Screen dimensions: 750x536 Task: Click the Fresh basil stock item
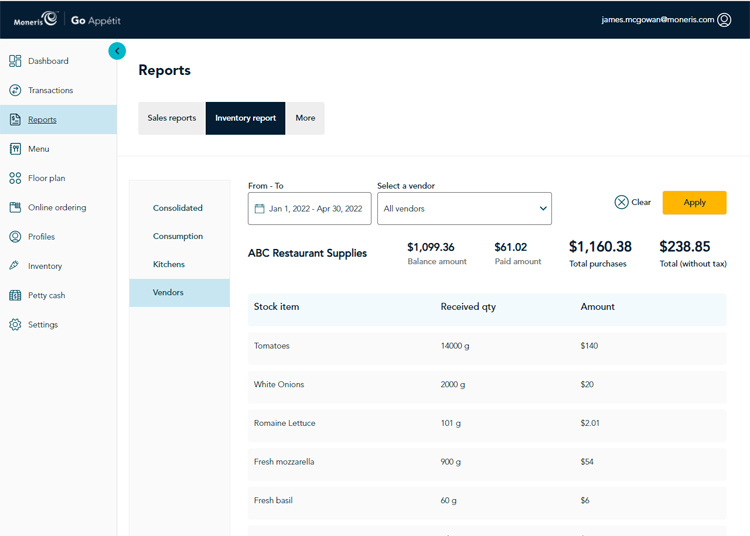(273, 501)
